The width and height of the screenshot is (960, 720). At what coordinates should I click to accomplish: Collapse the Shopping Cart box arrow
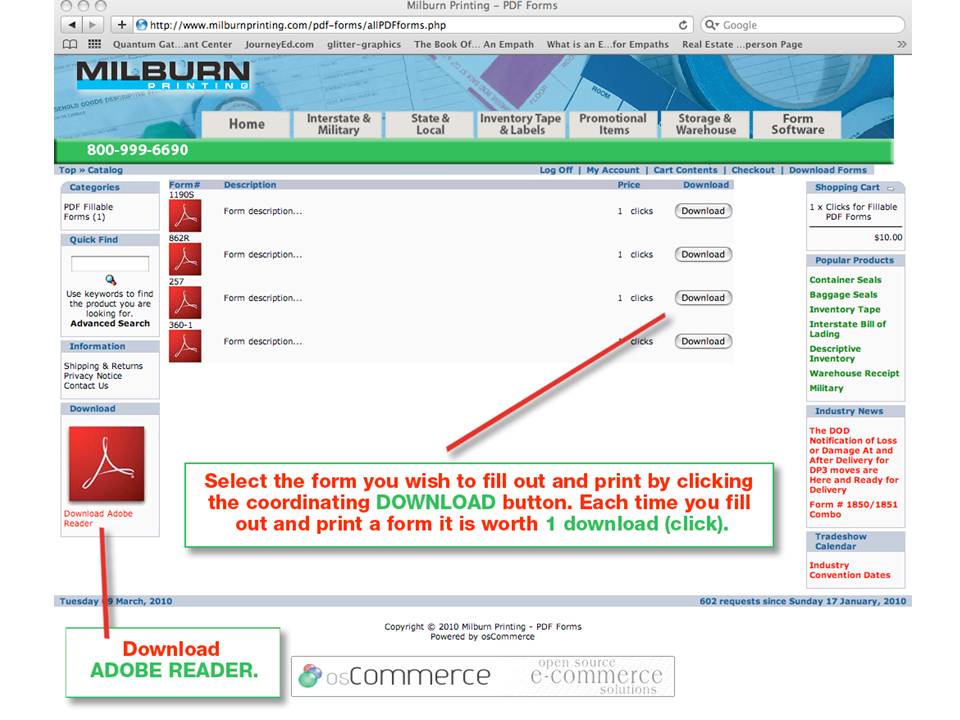click(x=890, y=188)
